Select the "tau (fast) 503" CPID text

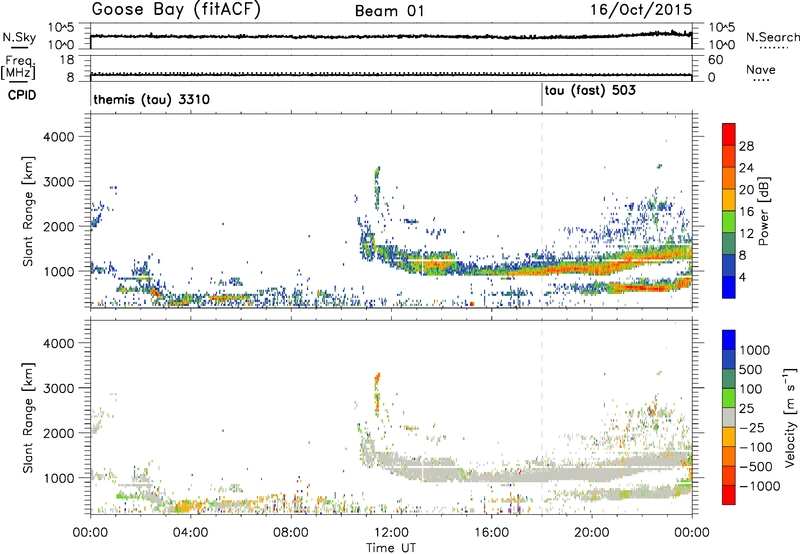[x=590, y=90]
